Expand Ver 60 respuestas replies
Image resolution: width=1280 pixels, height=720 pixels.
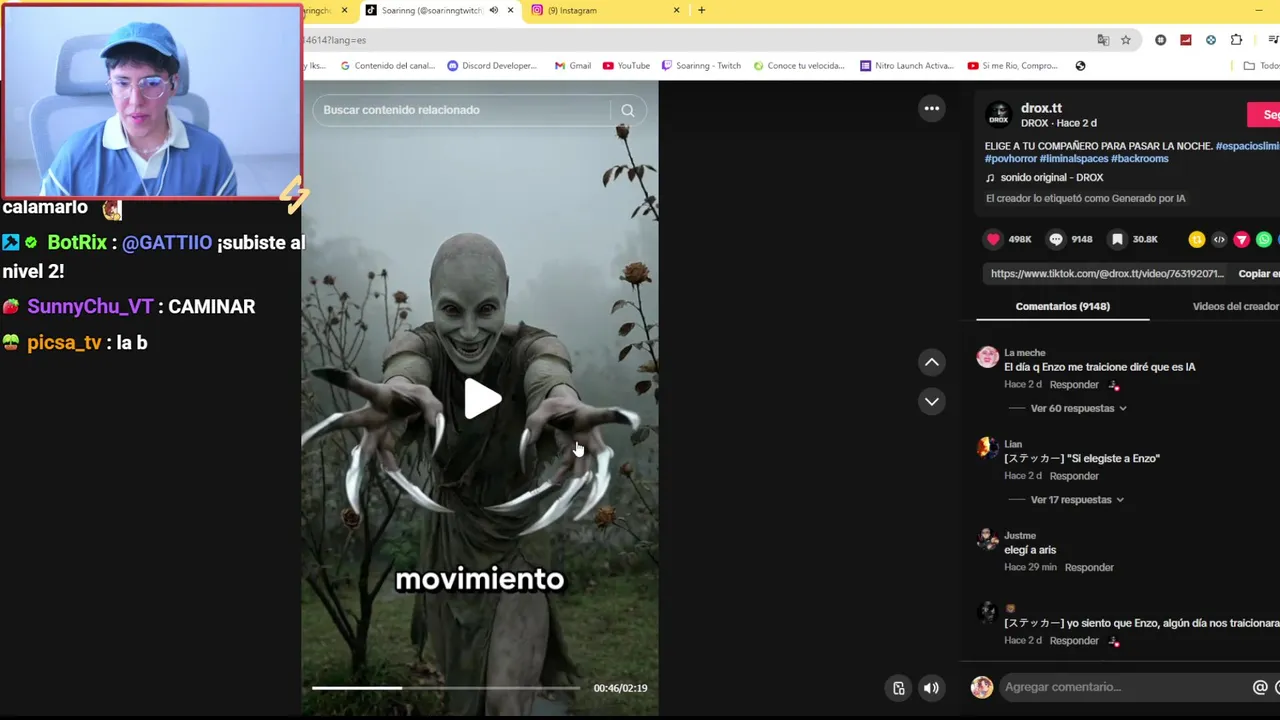coord(1078,408)
